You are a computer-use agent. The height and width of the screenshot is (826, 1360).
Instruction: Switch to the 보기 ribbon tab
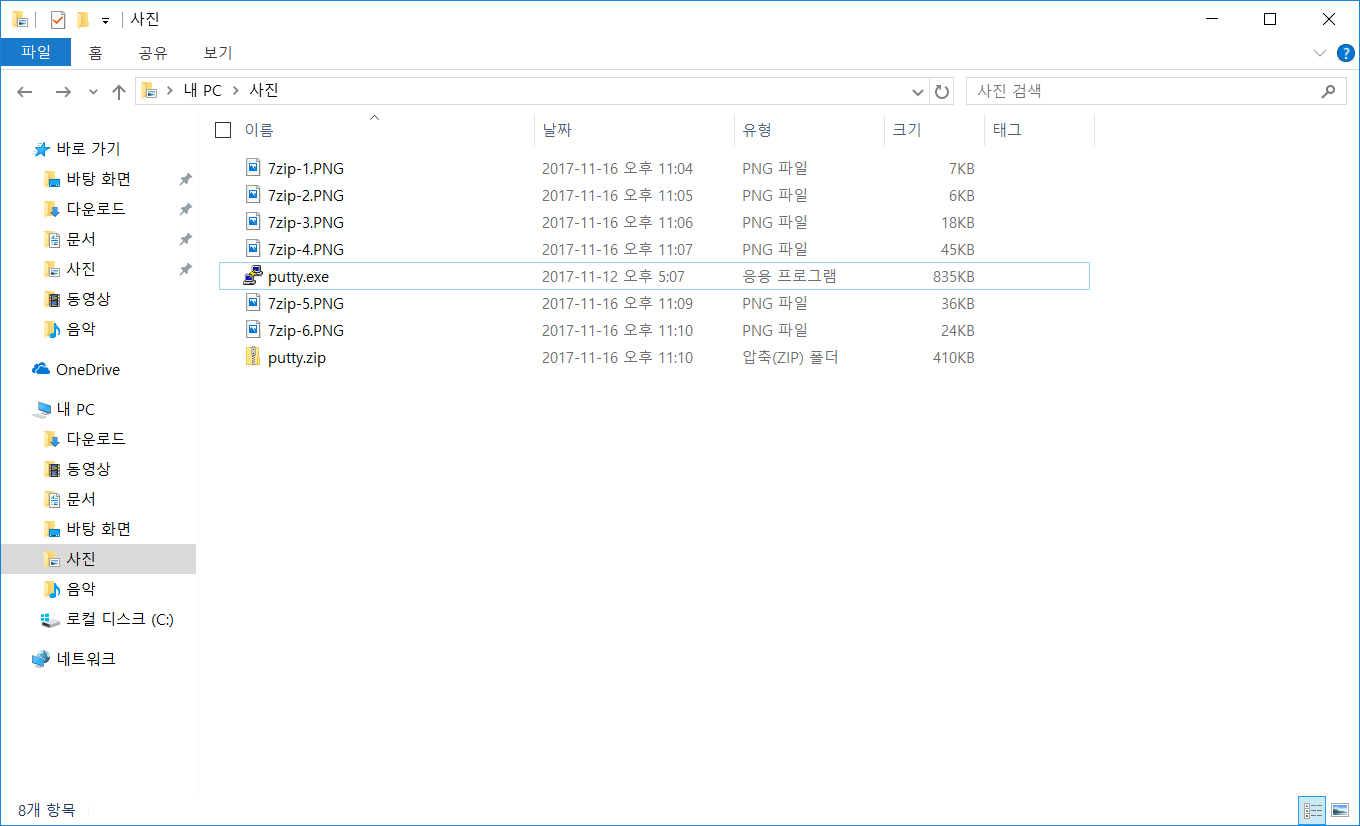(217, 53)
